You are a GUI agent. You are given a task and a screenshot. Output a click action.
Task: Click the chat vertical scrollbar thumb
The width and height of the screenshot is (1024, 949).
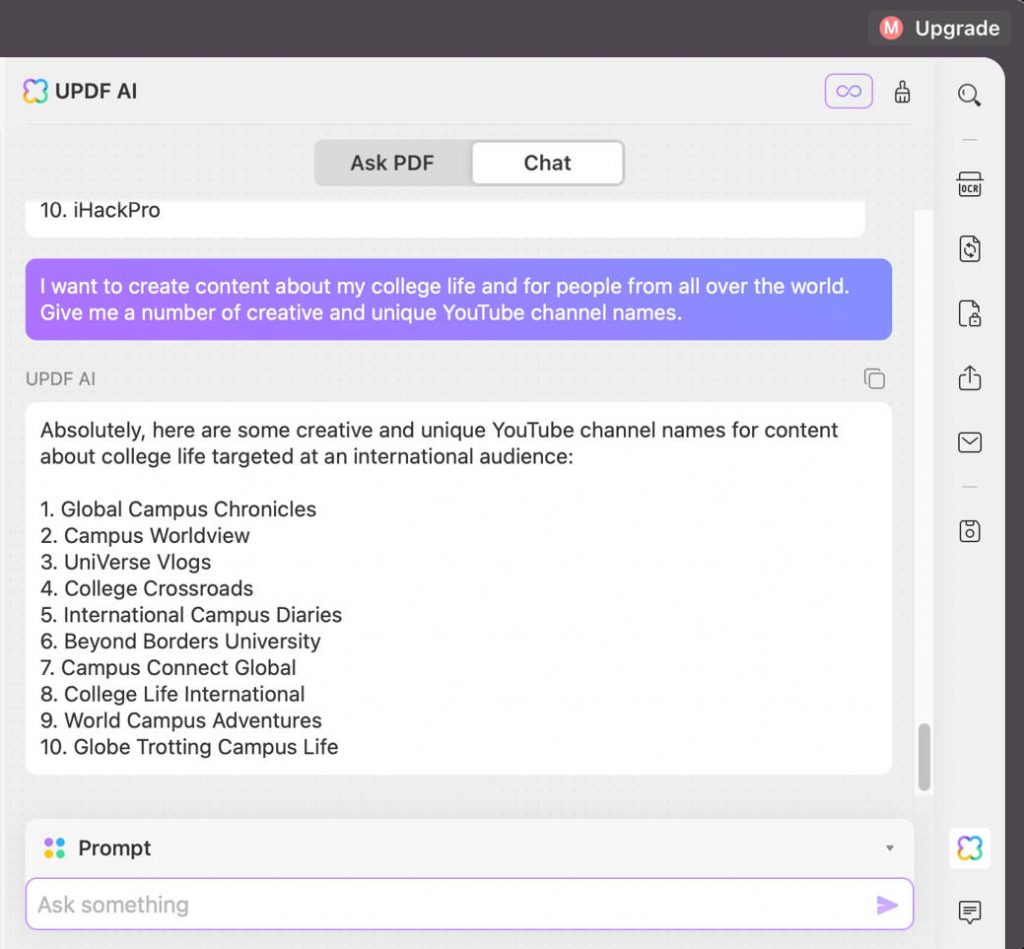tap(923, 756)
